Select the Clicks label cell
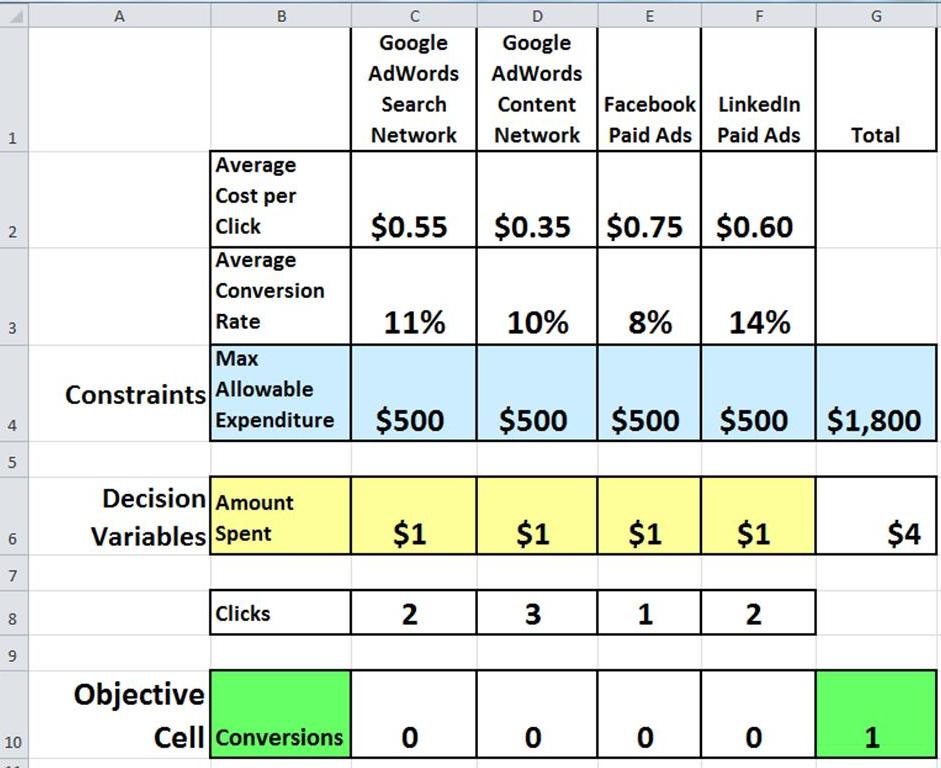This screenshot has width=941, height=768. 281,613
